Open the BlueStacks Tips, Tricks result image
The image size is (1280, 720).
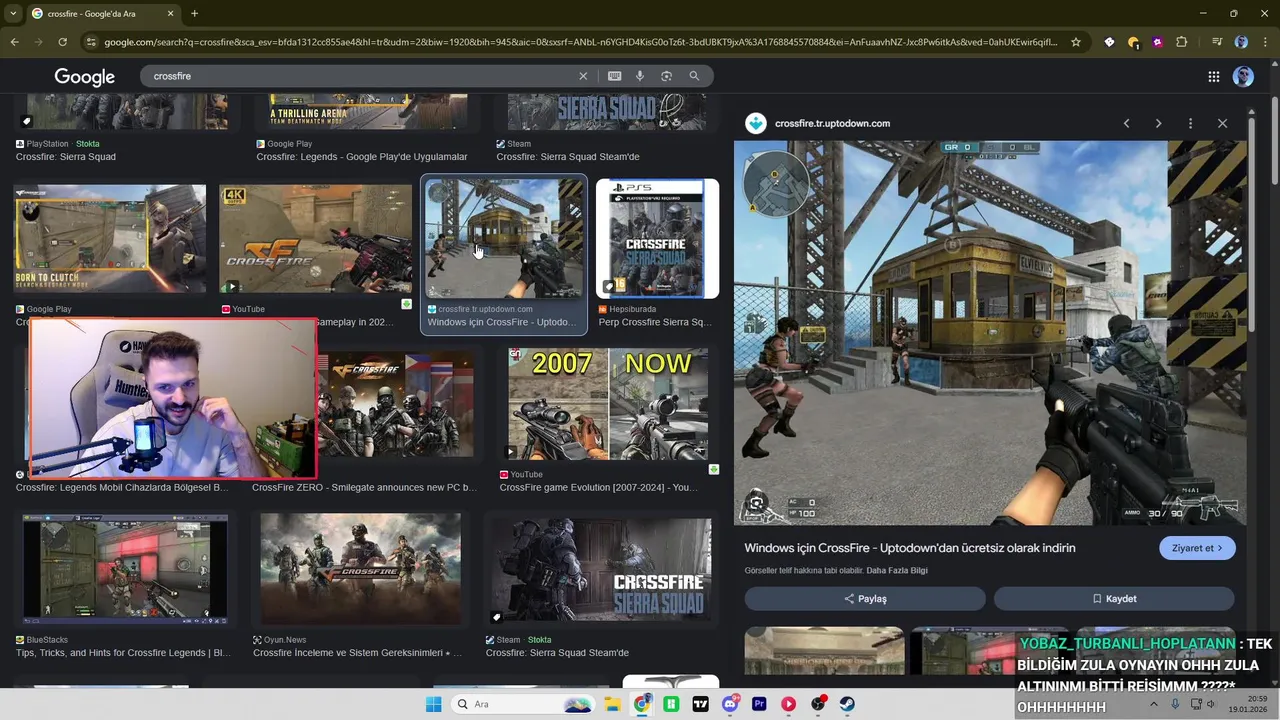pyautogui.click(x=125, y=569)
